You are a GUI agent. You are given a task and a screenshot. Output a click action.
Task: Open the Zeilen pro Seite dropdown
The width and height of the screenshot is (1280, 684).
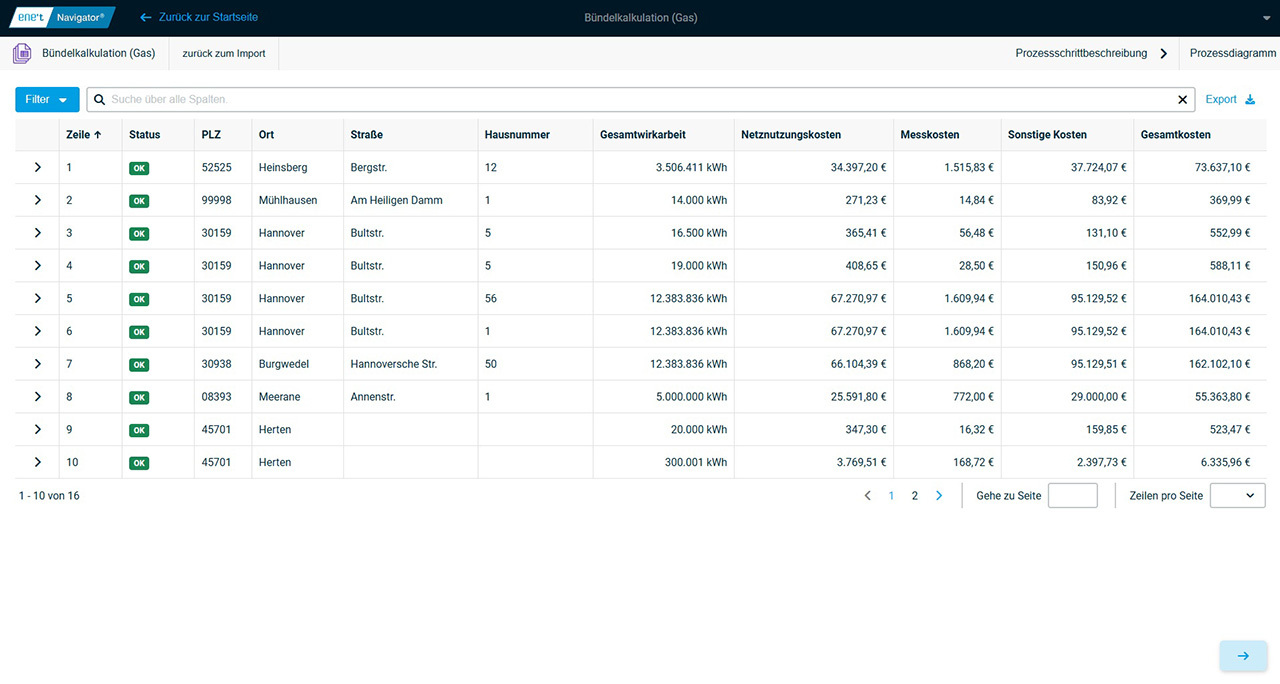(x=1237, y=496)
